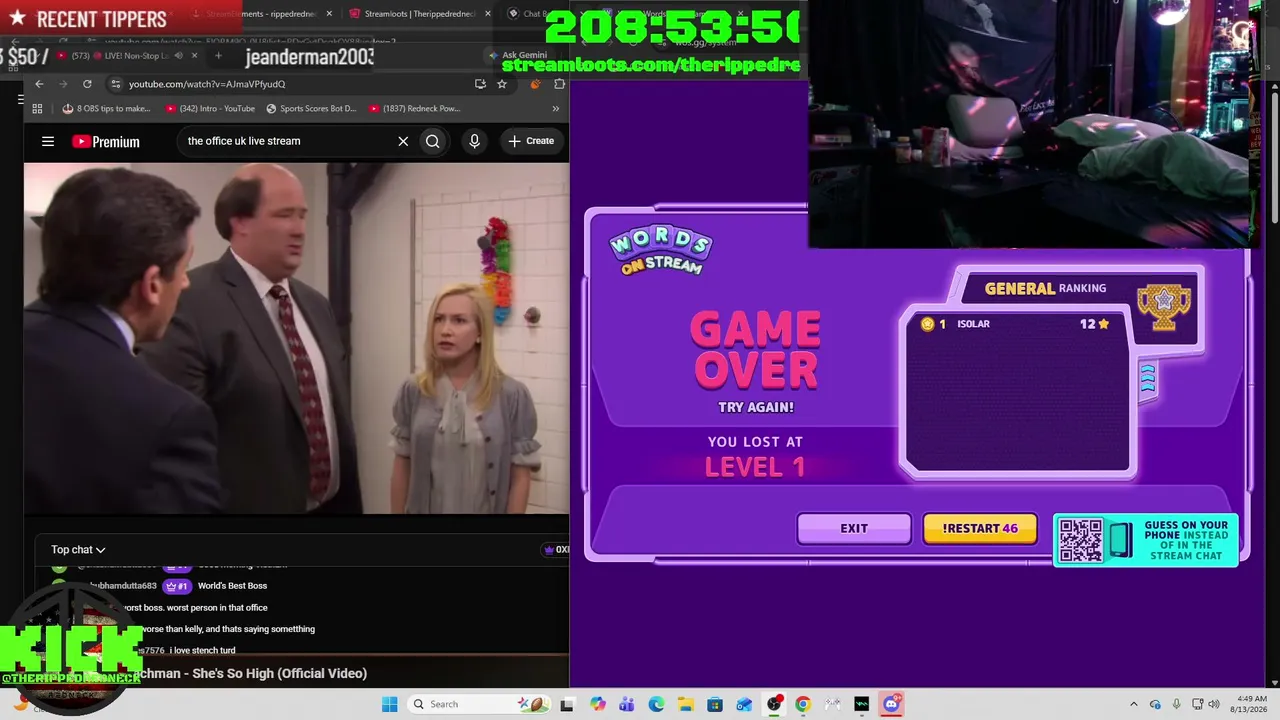1280x720 pixels.
Task: Go back in the browser
Action: (x=39, y=84)
